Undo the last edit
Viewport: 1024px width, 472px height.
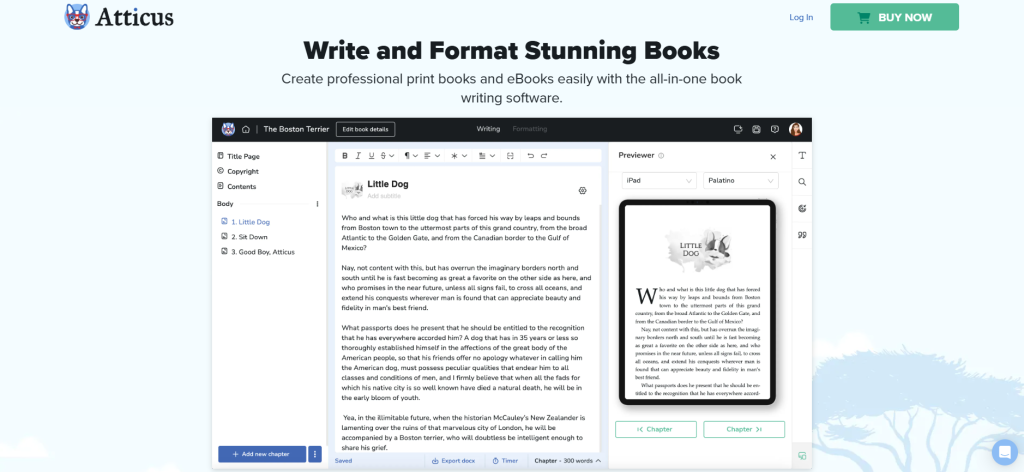[530, 156]
